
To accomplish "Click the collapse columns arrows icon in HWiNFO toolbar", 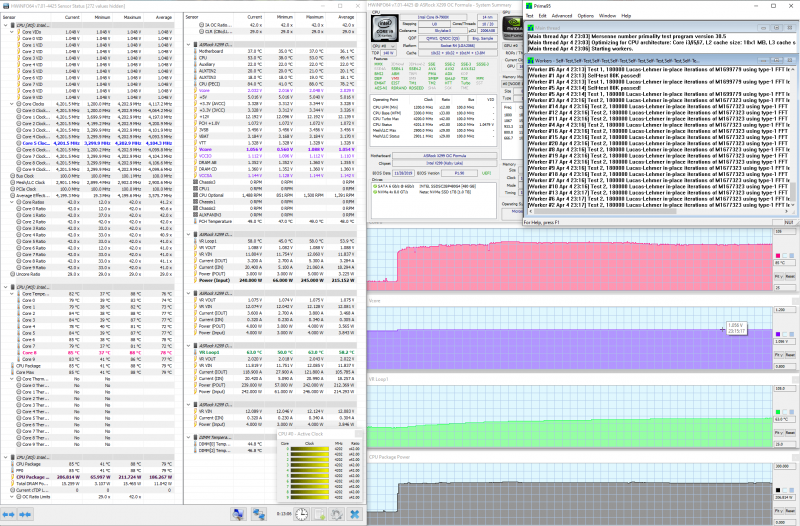I will pyautogui.click(x=25, y=514).
